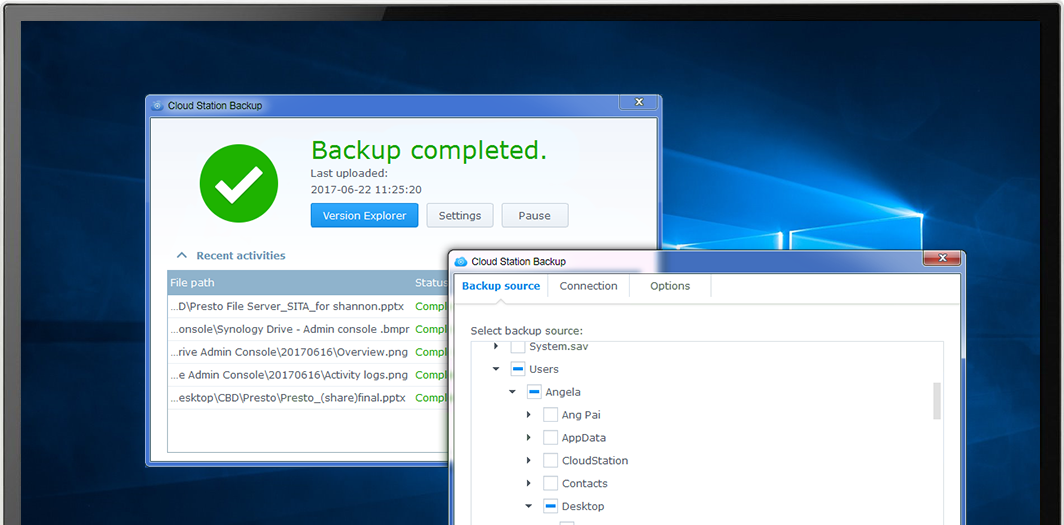Close the backup source window with the red X
The height and width of the screenshot is (525, 1064).
click(941, 259)
